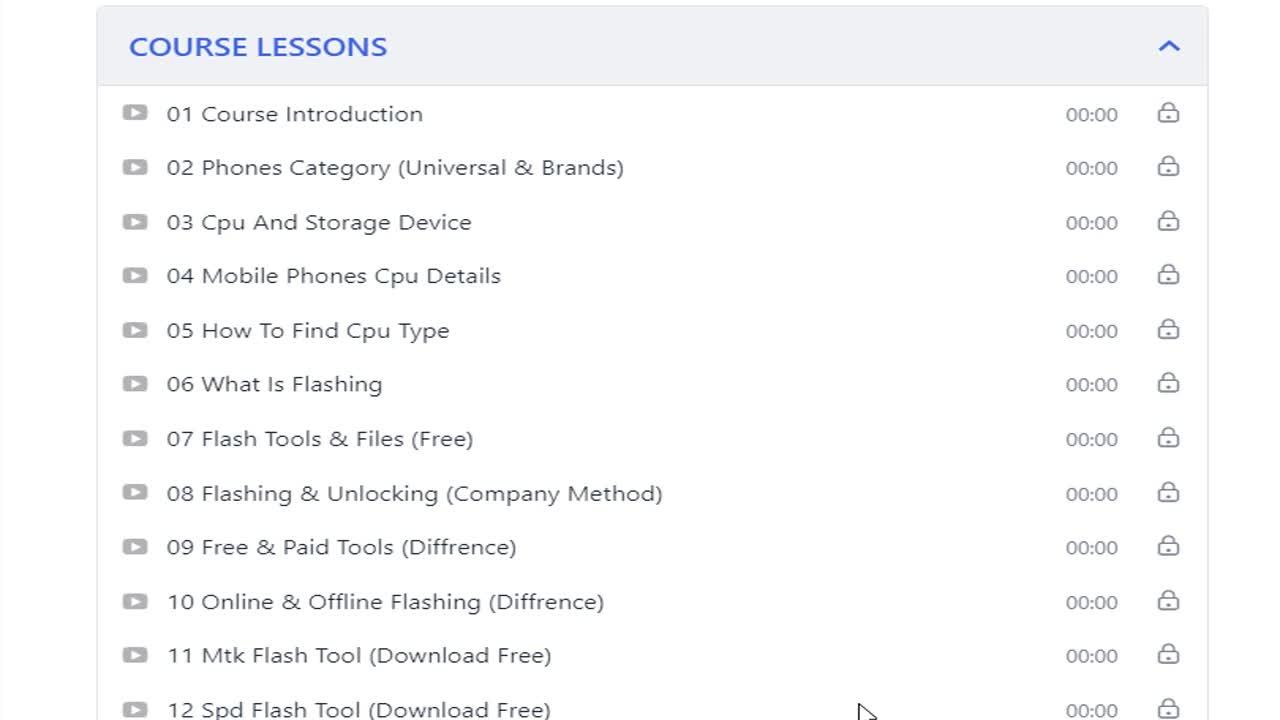Collapse the Course Lessons section chevron
This screenshot has height=720, width=1280.
pos(1169,46)
